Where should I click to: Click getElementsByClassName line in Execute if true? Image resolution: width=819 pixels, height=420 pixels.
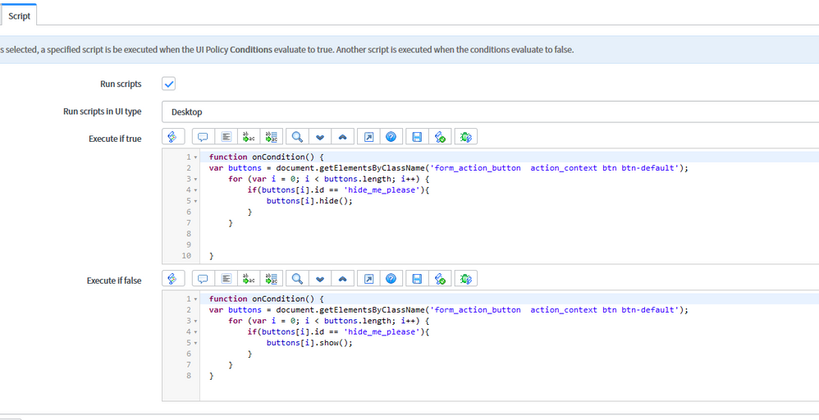pos(449,168)
